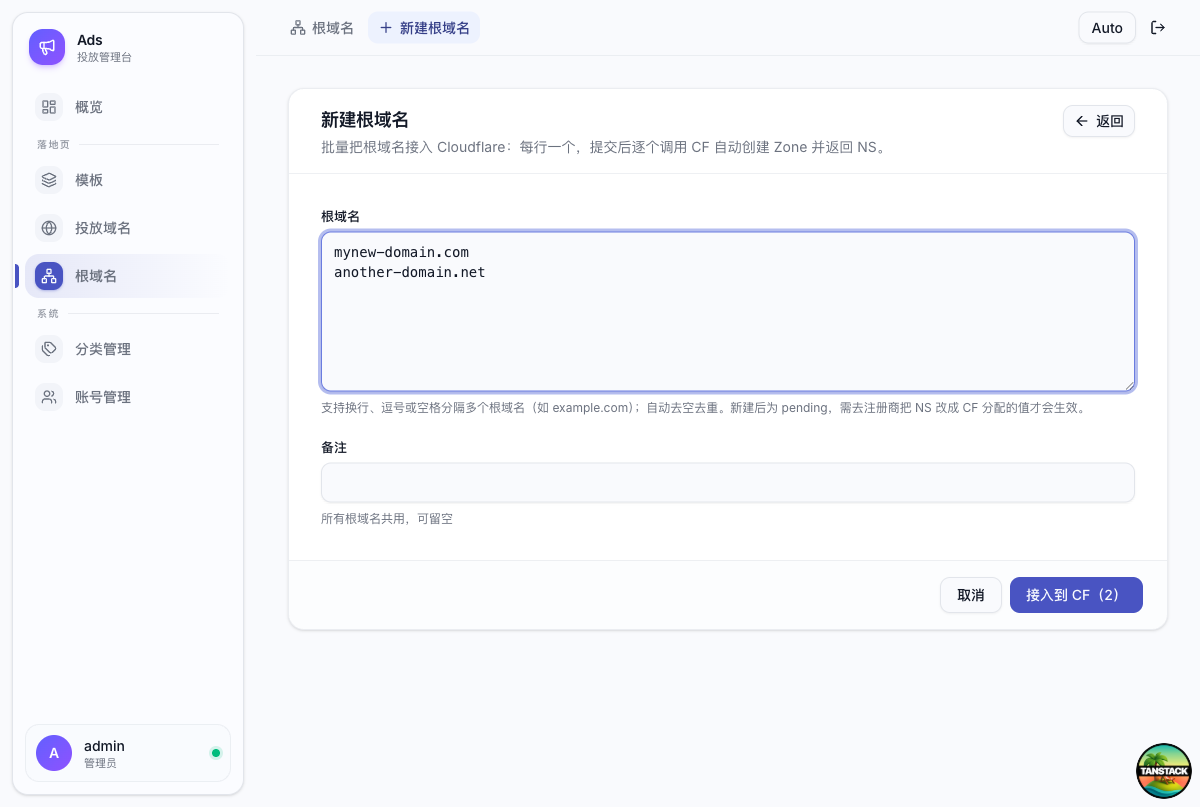Click the 分类管理 tag icon
This screenshot has width=1200, height=807.
49,349
